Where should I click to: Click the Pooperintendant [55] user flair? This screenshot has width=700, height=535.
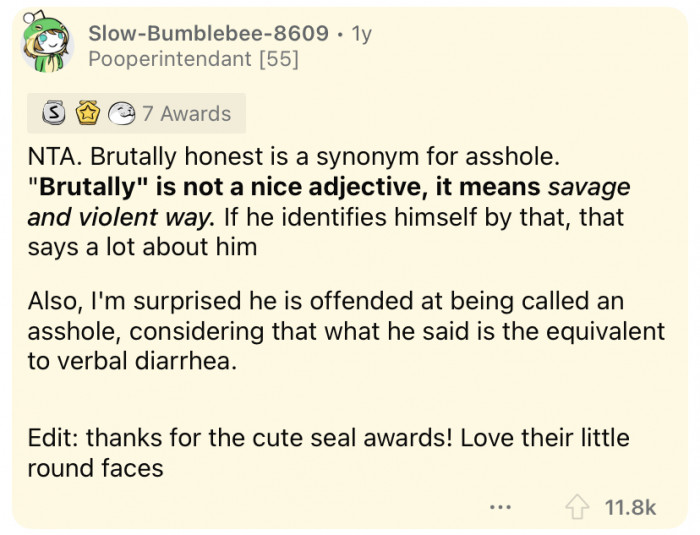pyautogui.click(x=193, y=60)
